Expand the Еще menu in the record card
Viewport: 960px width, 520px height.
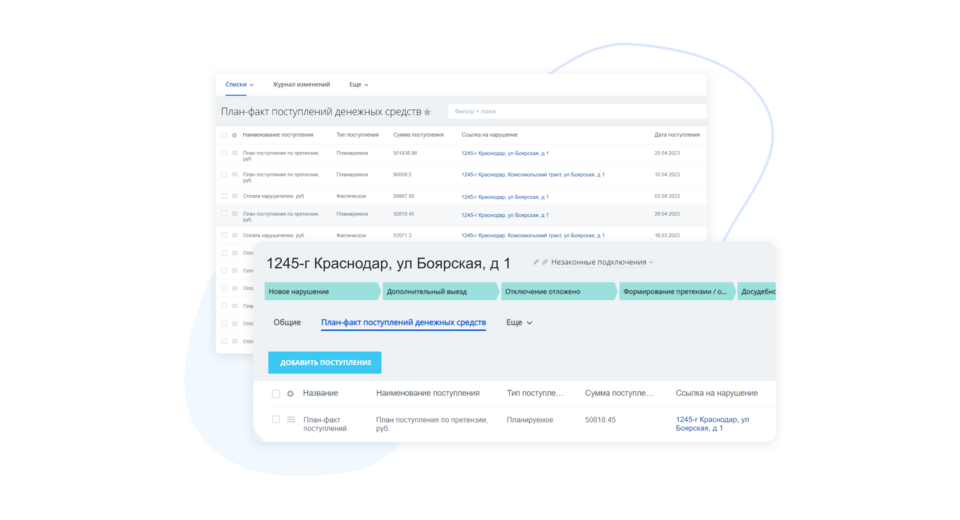[x=519, y=323]
